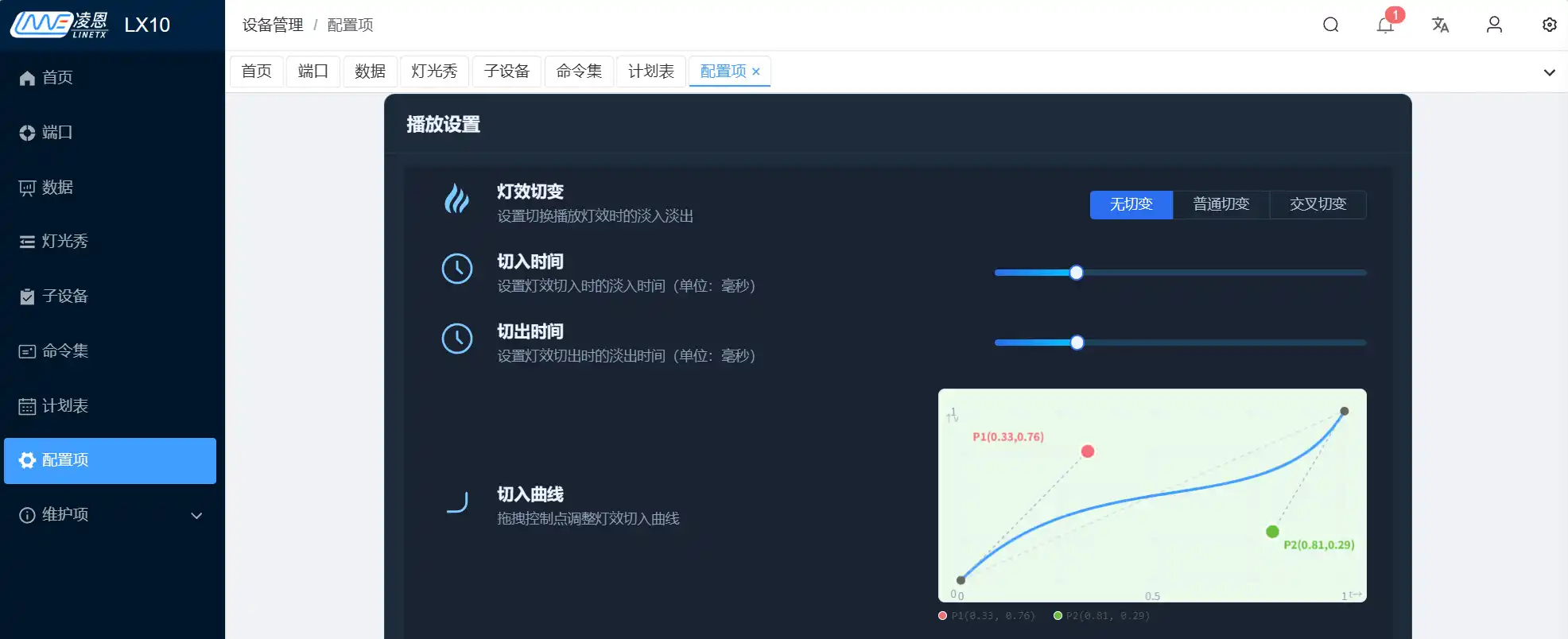Screen dimensions: 1568x639
Task: Click the clock icon beside 切出时间
Action: [457, 339]
